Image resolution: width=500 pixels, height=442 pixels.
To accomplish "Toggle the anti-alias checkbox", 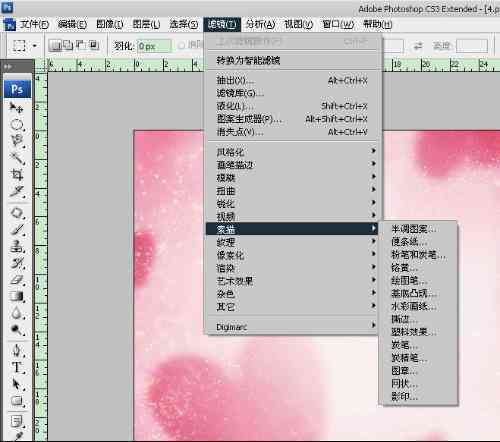I will (x=181, y=45).
